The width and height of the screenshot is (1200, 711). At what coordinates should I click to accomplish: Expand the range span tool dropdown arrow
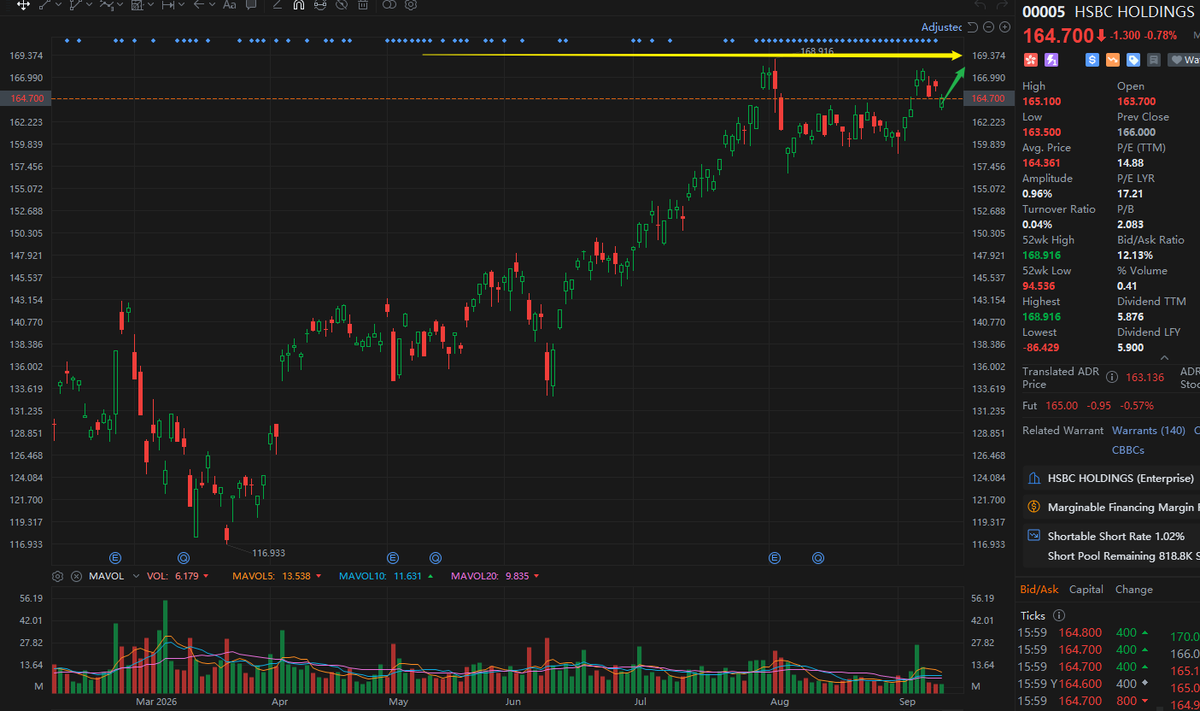(182, 5)
